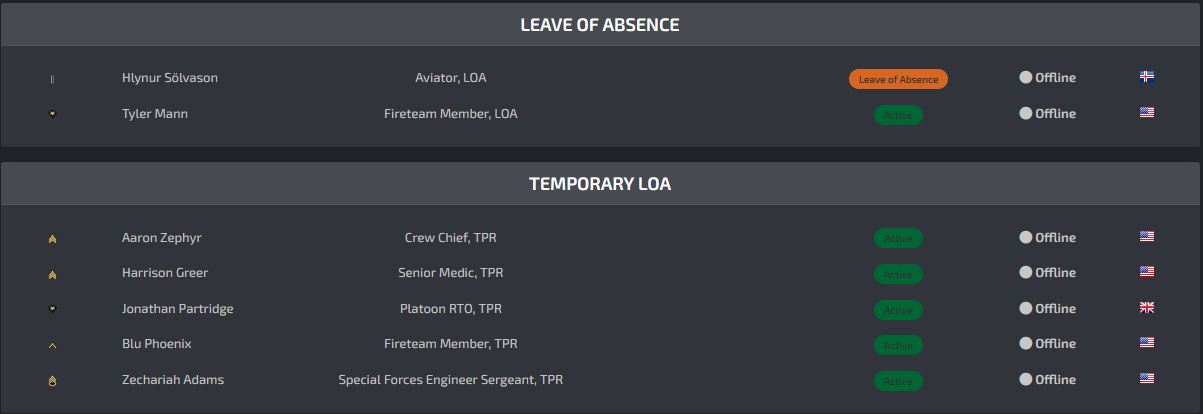Viewport: 1203px width, 414px height.
Task: Click the UK flag for Jonathan Partridge
Action: 1147,307
